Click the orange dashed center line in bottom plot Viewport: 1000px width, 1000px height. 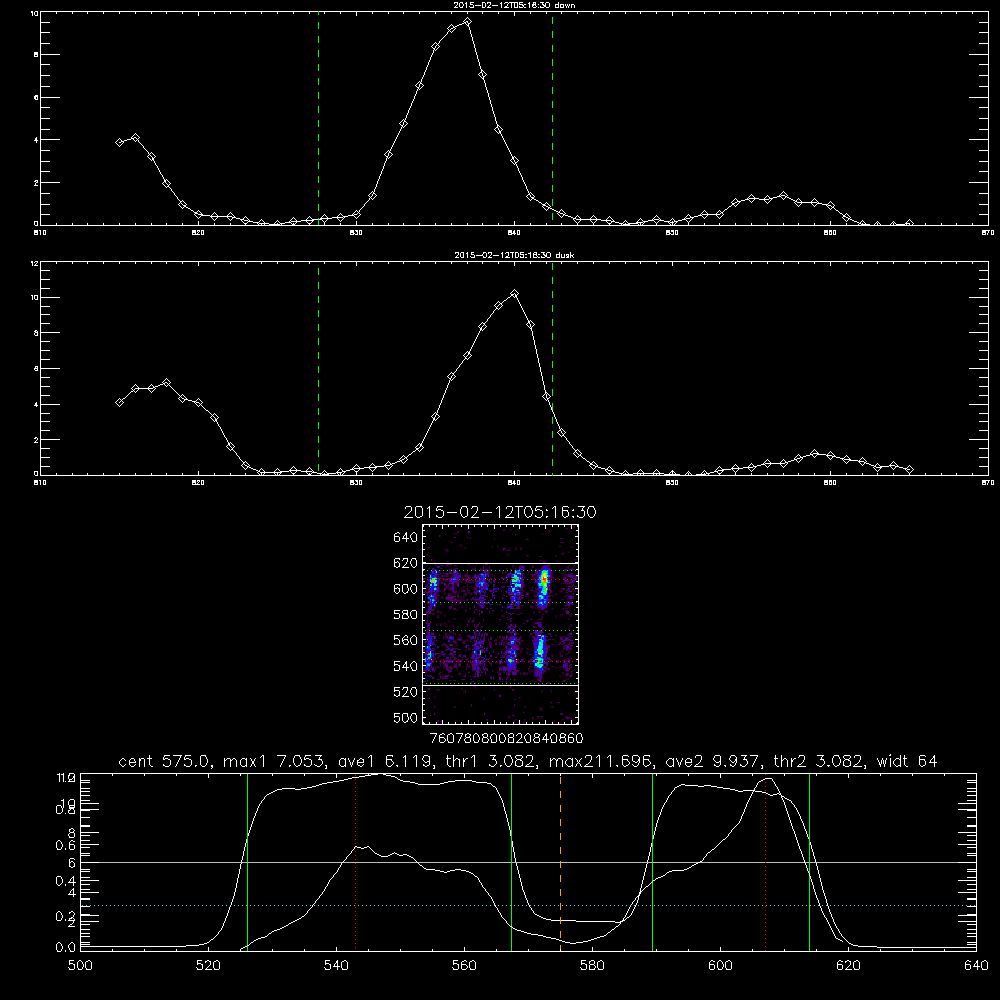click(x=561, y=861)
